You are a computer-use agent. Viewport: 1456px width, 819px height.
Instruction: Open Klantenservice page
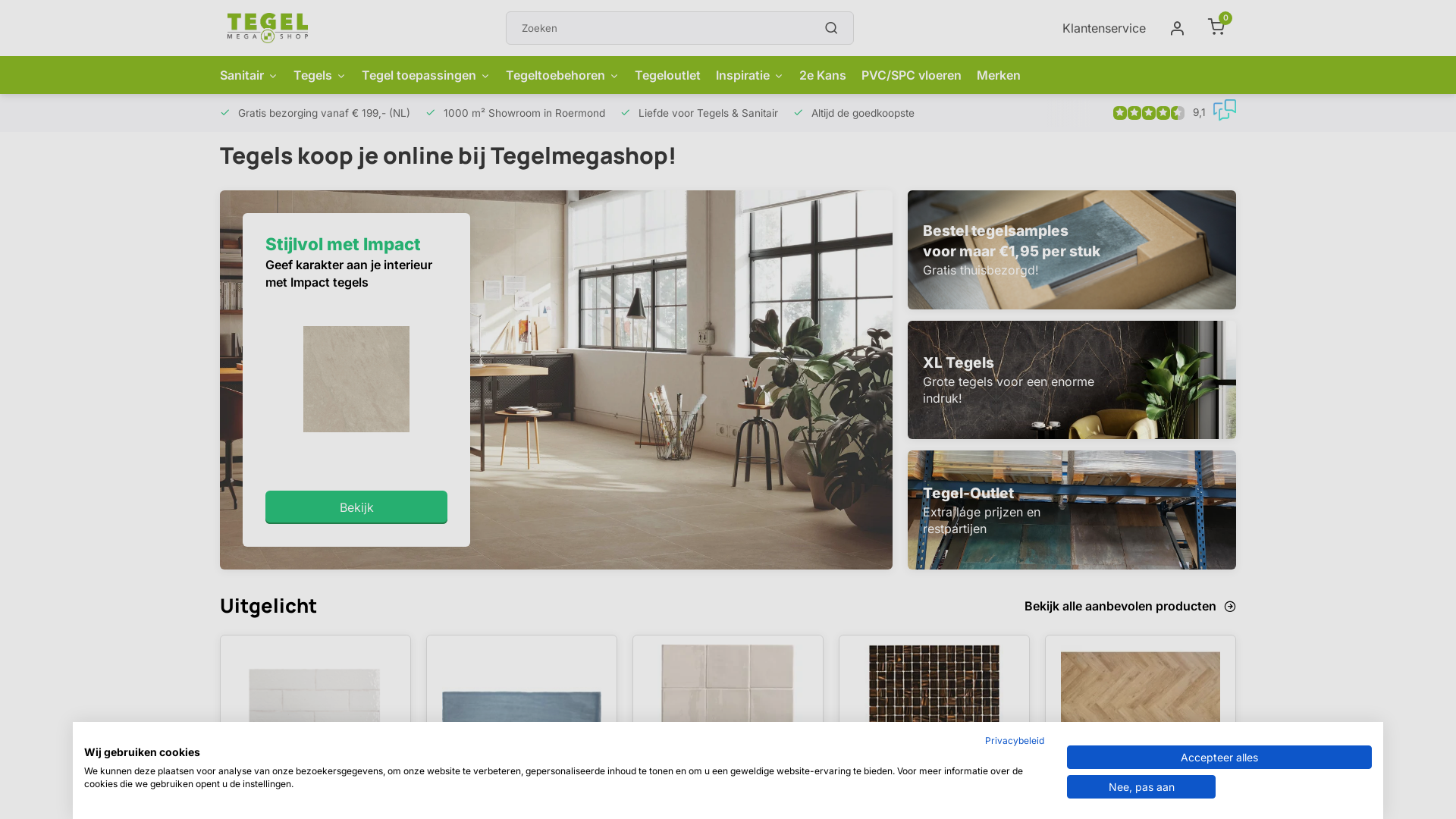pyautogui.click(x=1103, y=28)
